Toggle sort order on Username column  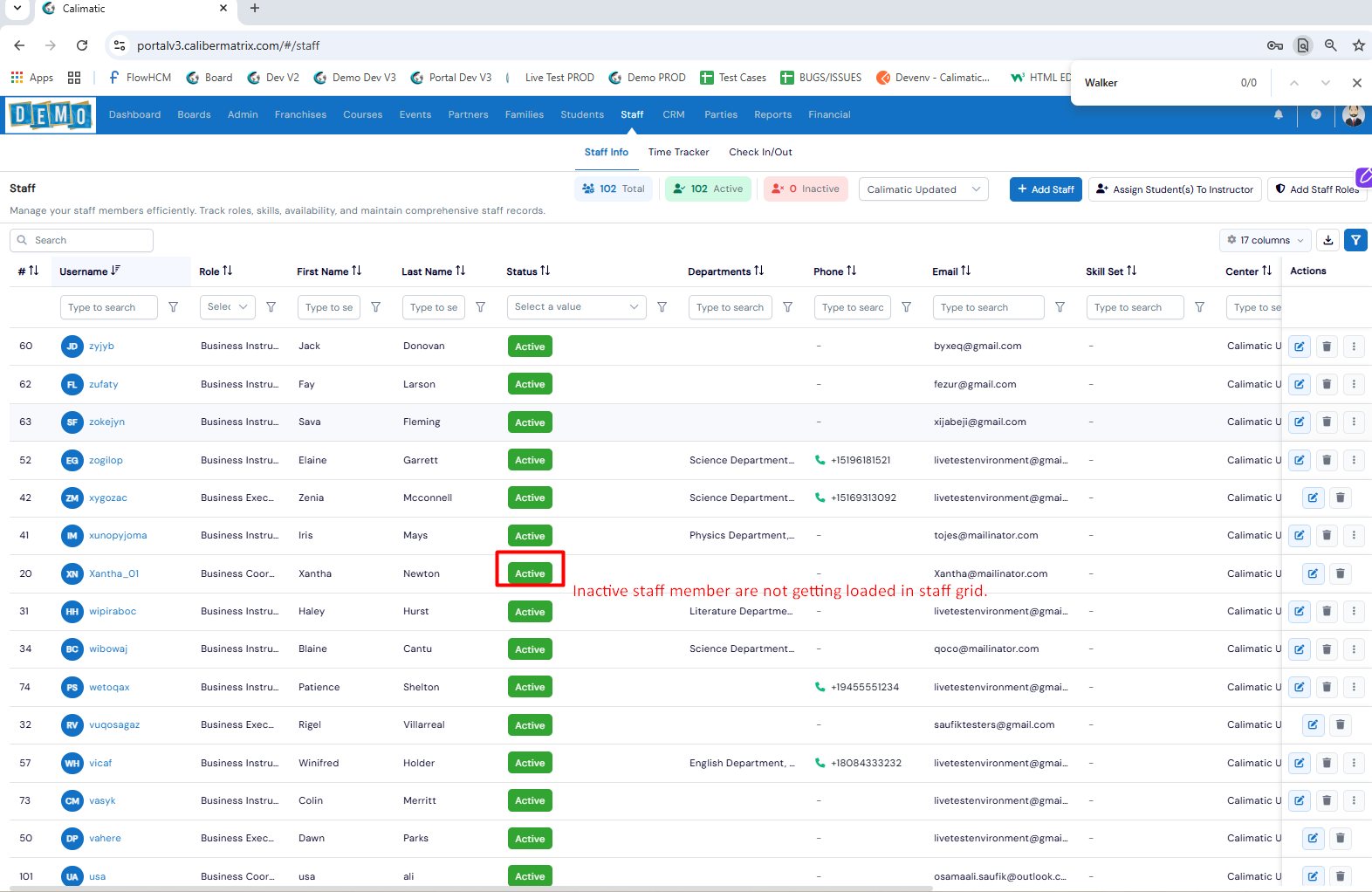tap(115, 271)
